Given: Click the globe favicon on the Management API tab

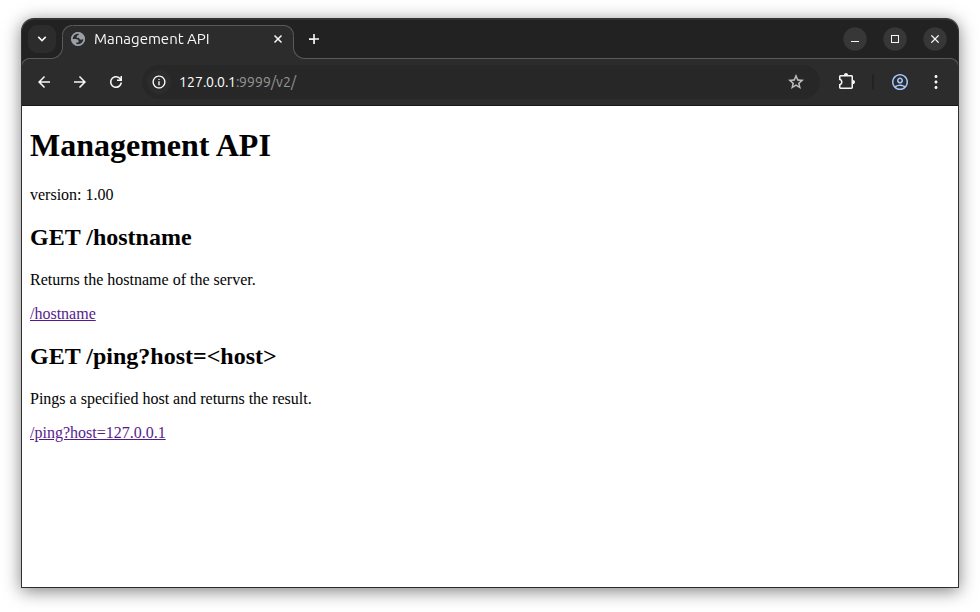Looking at the screenshot, I should click(x=77, y=39).
